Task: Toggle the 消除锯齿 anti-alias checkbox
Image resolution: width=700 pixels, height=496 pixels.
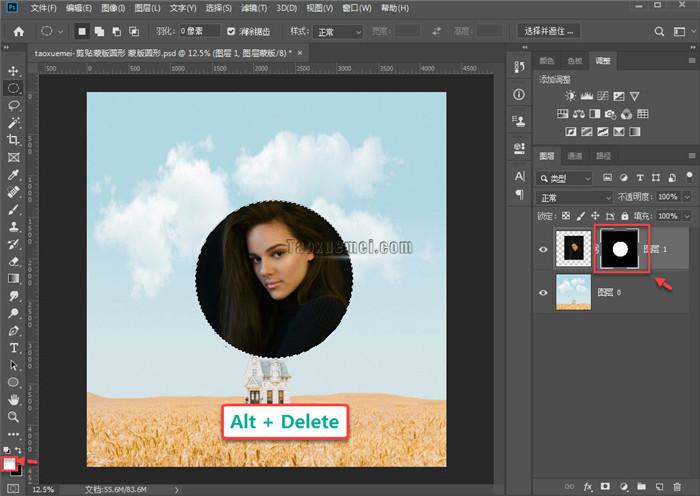Action: (x=232, y=32)
